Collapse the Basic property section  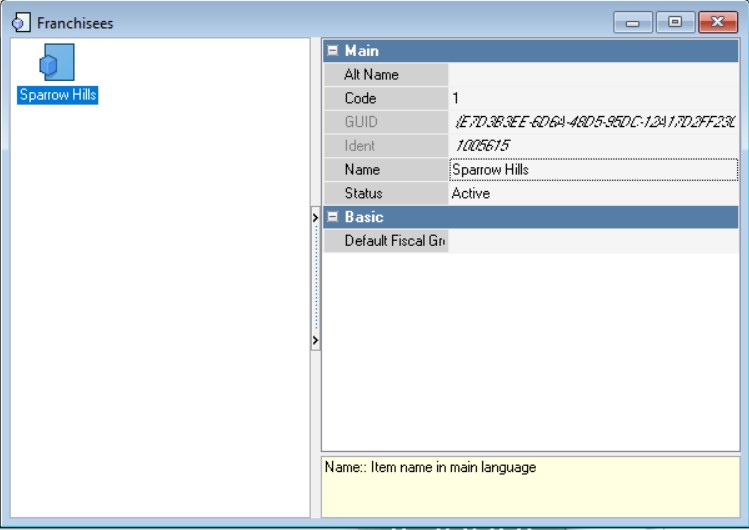pos(333,217)
